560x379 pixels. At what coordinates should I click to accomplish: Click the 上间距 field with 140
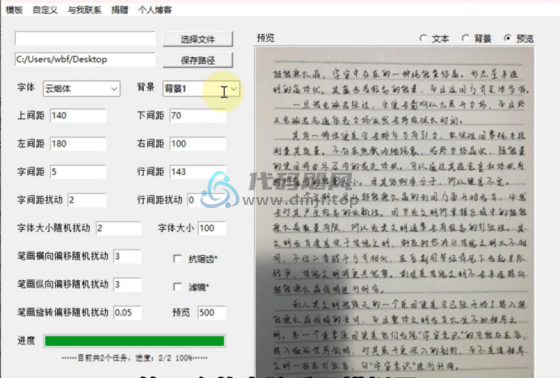(x=78, y=116)
